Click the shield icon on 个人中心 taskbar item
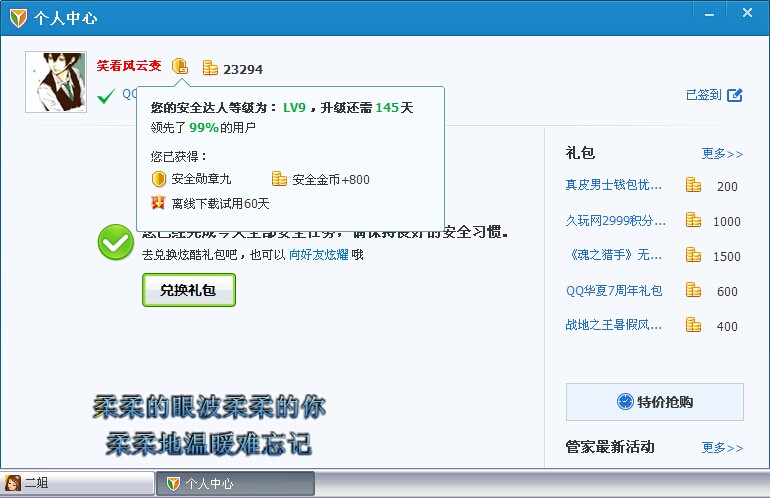Viewport: 770px width, 498px height. click(173, 484)
